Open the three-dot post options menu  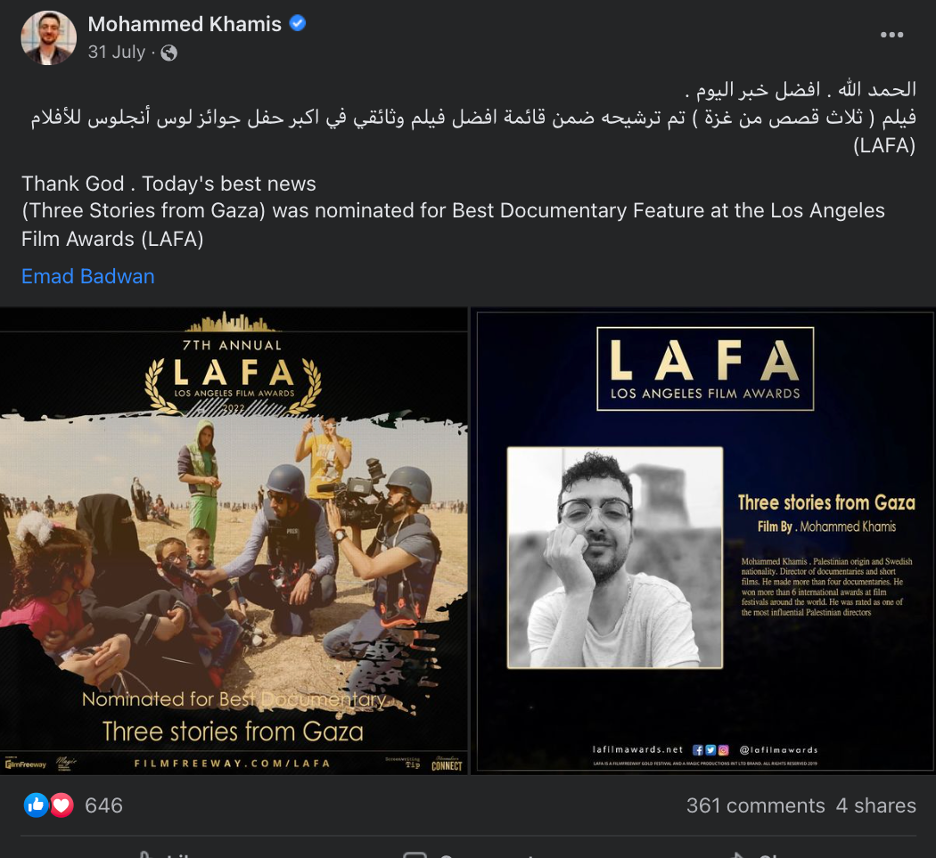tap(891, 35)
